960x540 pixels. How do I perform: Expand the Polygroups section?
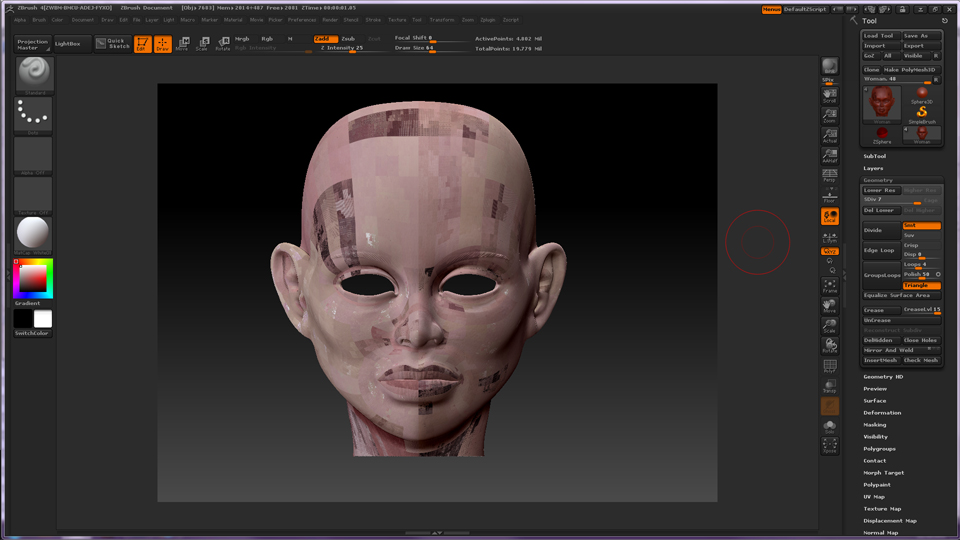pos(879,448)
